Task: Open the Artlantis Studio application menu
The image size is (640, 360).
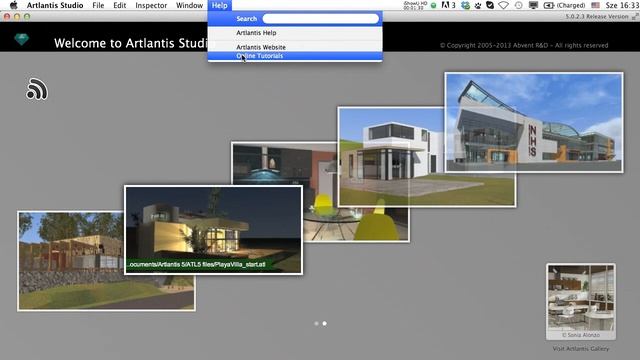Action: pos(55,5)
